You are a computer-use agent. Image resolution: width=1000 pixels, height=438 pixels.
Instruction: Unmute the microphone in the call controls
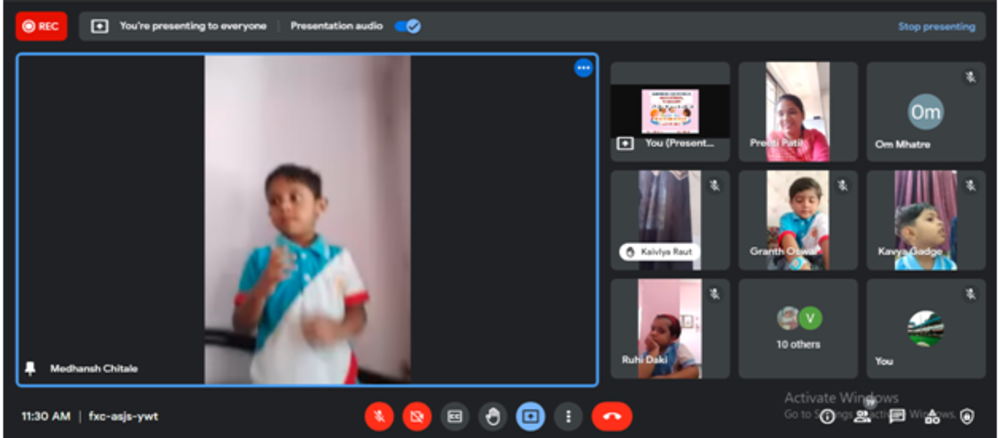coord(379,416)
